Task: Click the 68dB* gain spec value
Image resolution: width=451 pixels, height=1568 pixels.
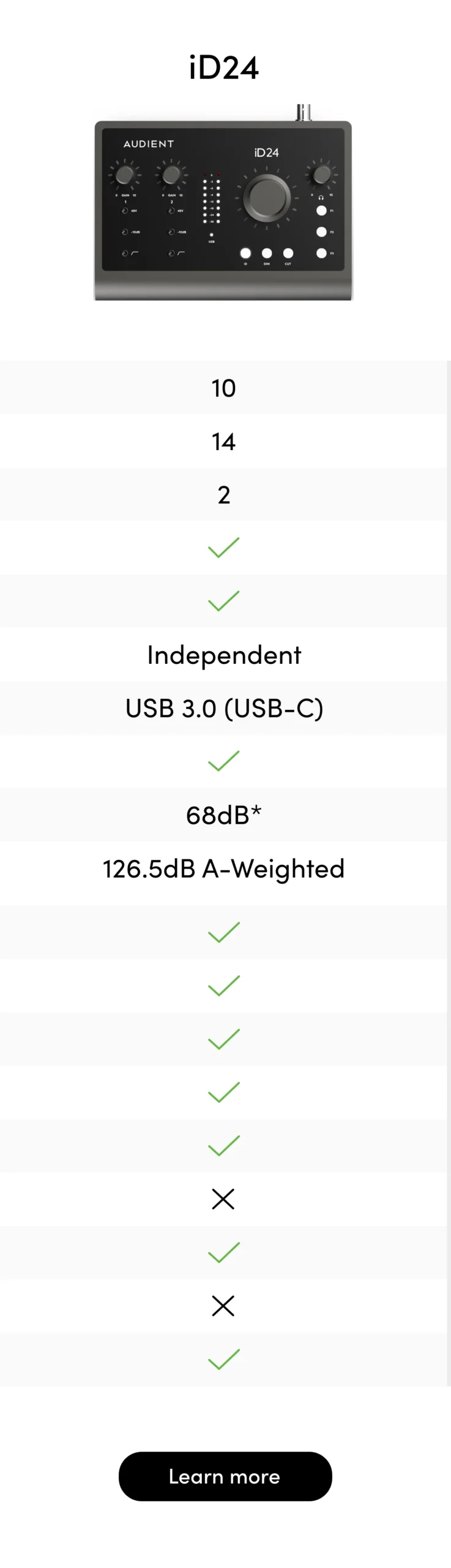Action: point(224,815)
